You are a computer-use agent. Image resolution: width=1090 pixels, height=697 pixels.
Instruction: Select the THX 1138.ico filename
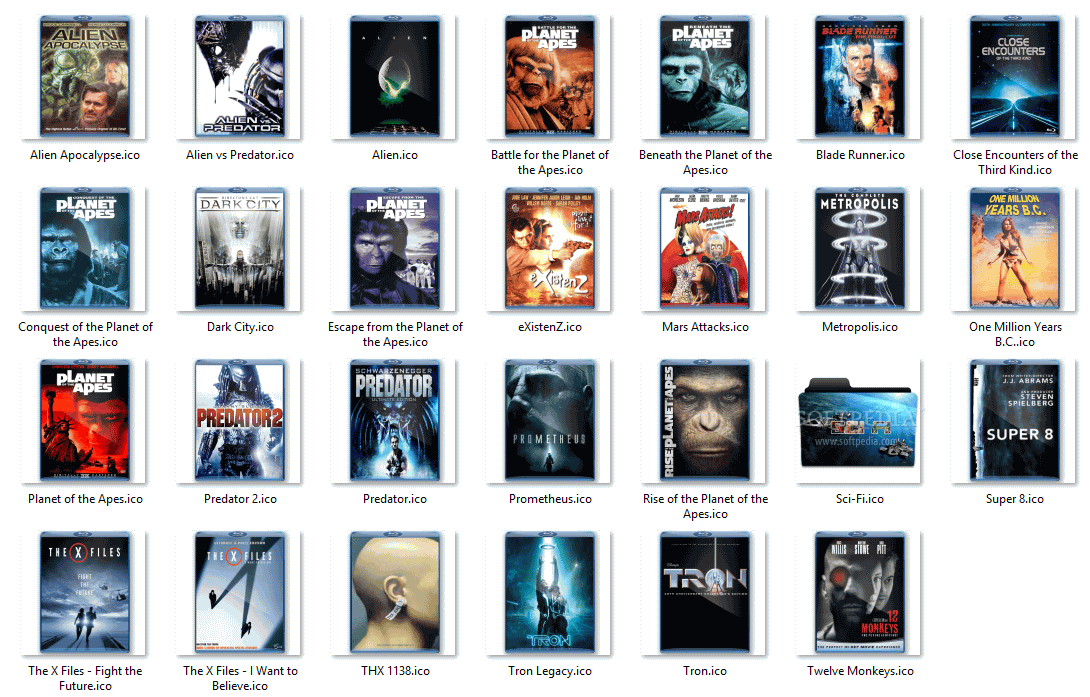pos(395,671)
